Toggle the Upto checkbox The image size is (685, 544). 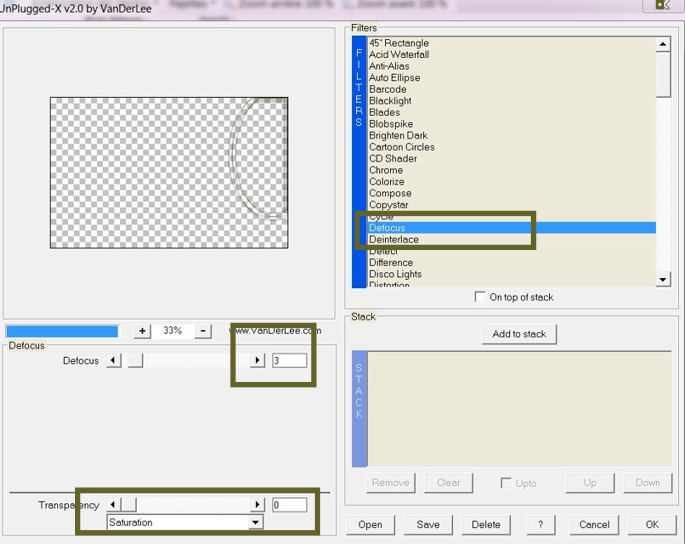[x=506, y=483]
